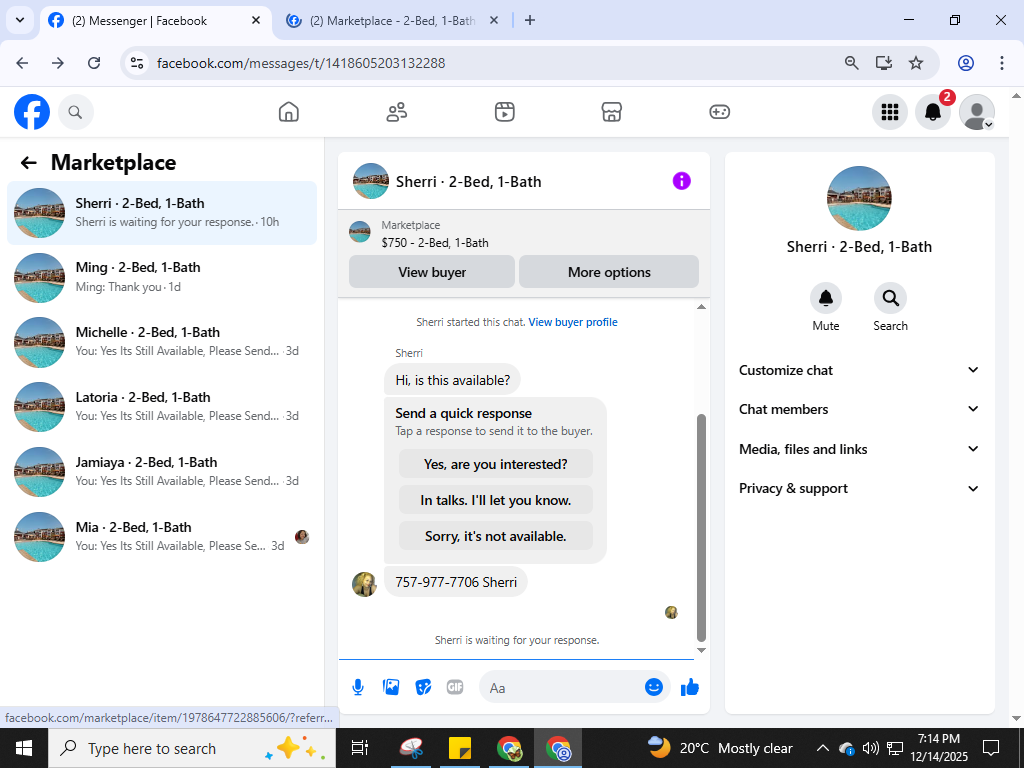Expand the Privacy & support section
This screenshot has height=768, width=1024.
pos(859,488)
